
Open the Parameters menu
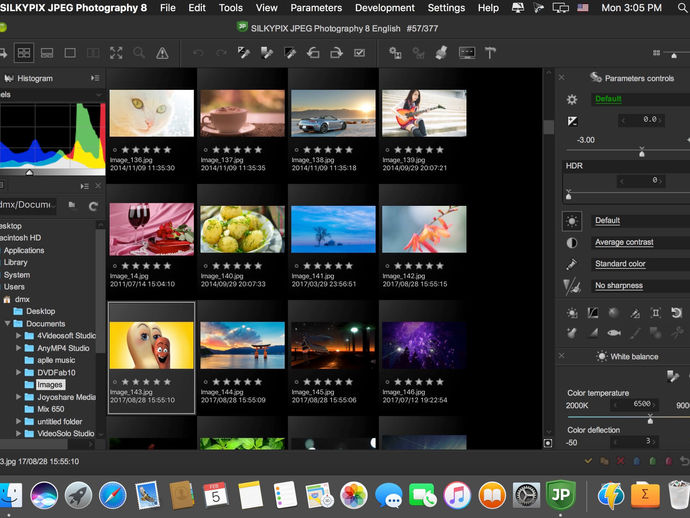(x=315, y=8)
